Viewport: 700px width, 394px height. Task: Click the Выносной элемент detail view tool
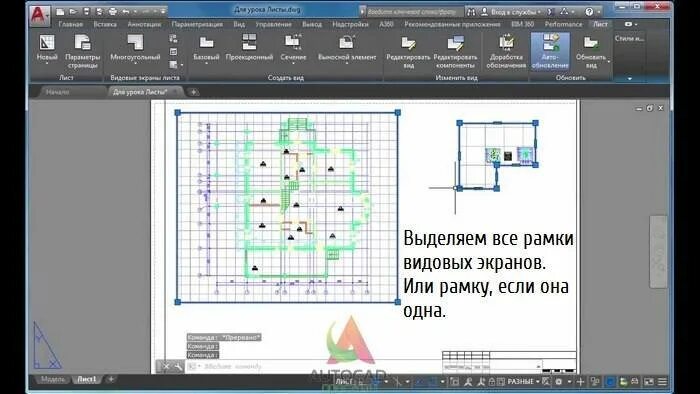point(347,47)
